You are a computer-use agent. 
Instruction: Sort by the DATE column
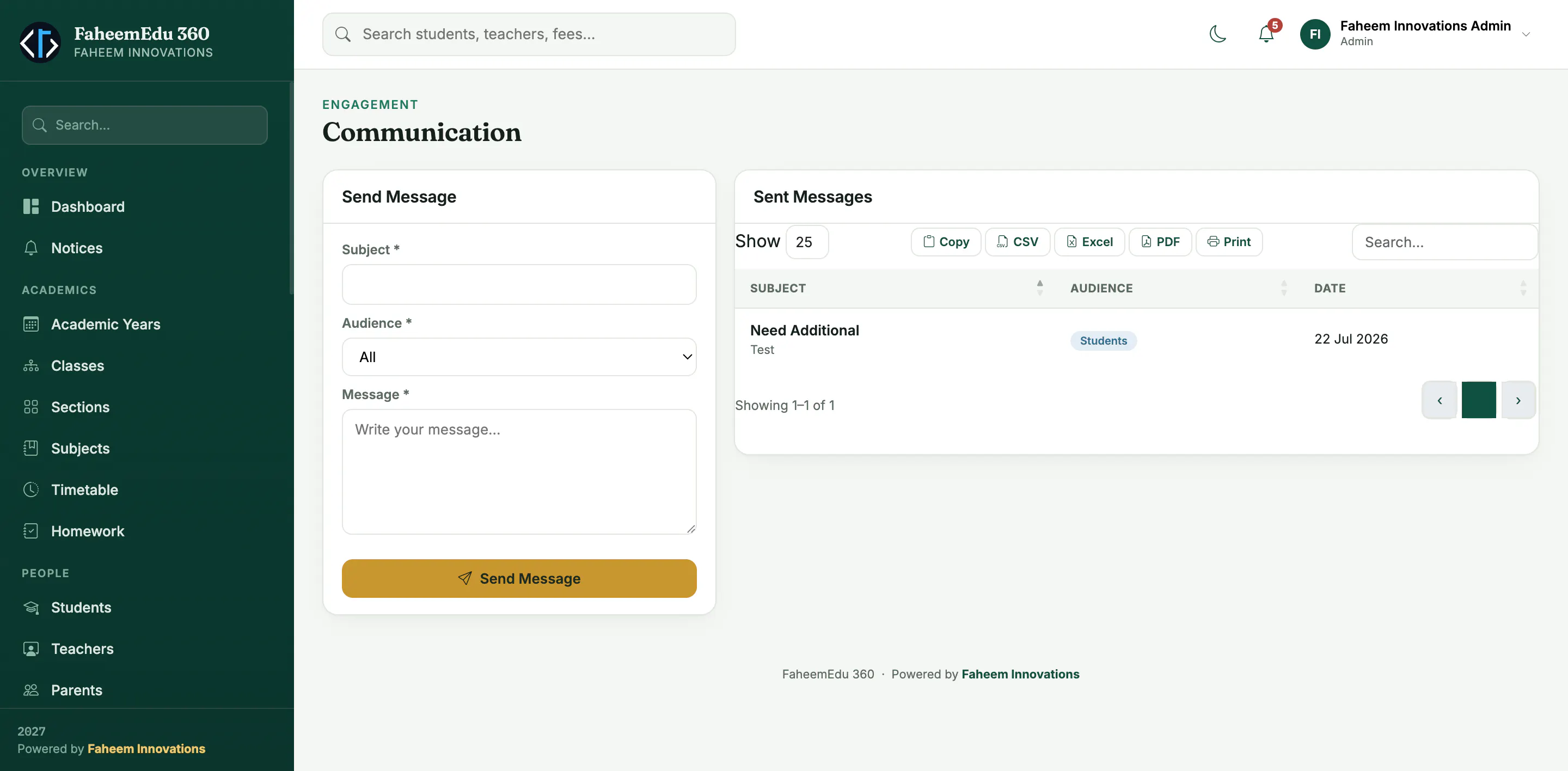pos(1419,288)
